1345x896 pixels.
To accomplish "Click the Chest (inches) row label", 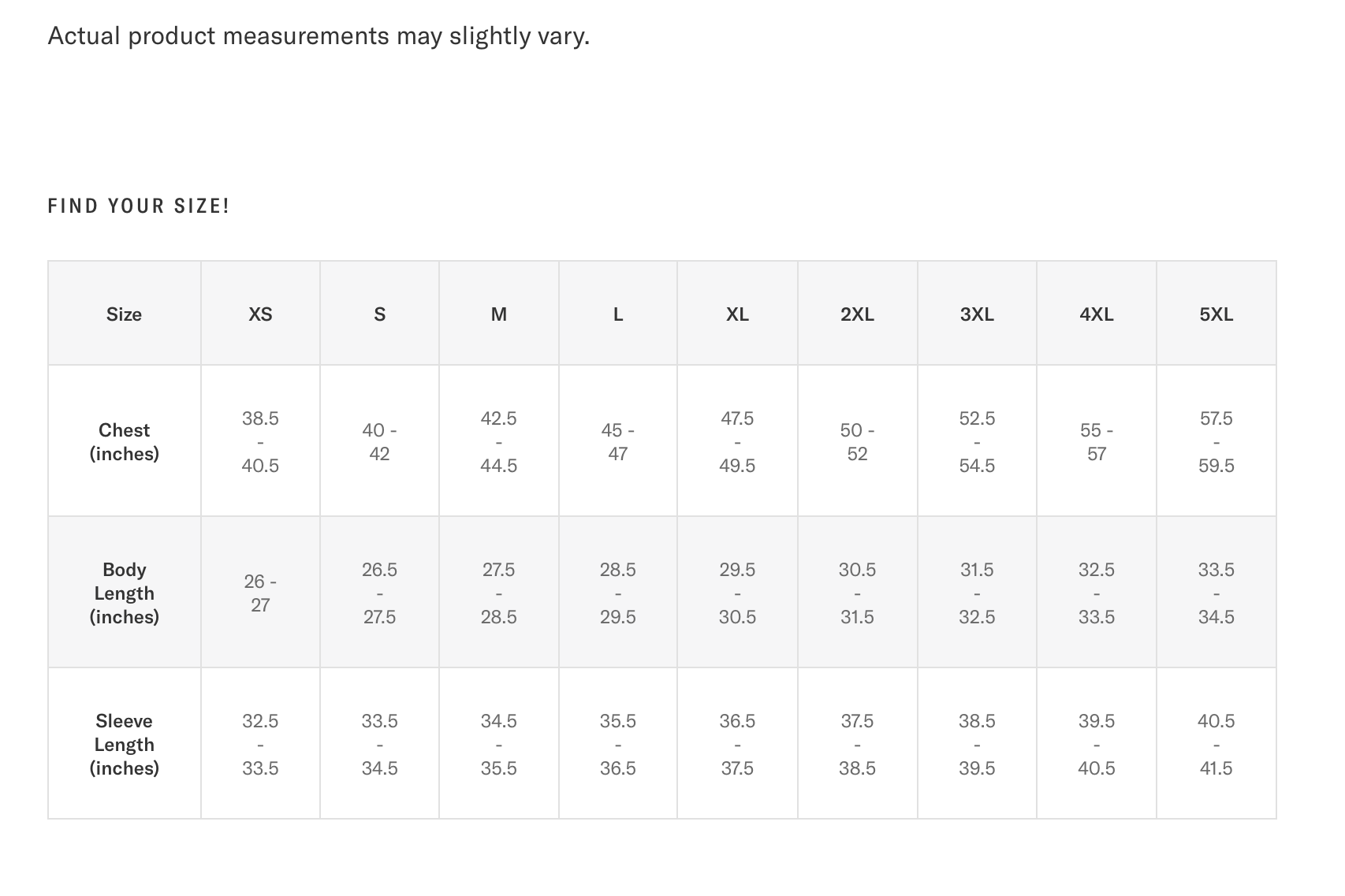I will tap(124, 441).
